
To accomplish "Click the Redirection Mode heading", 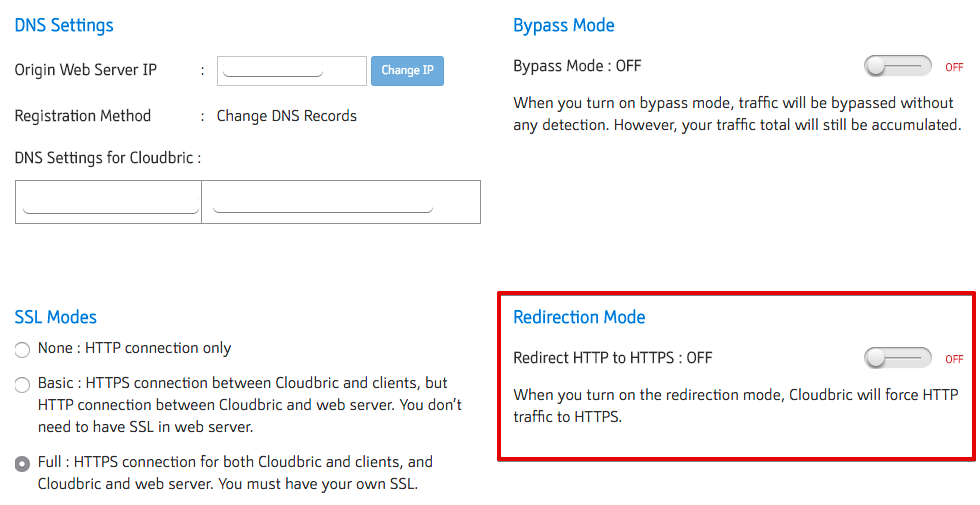I will click(579, 317).
